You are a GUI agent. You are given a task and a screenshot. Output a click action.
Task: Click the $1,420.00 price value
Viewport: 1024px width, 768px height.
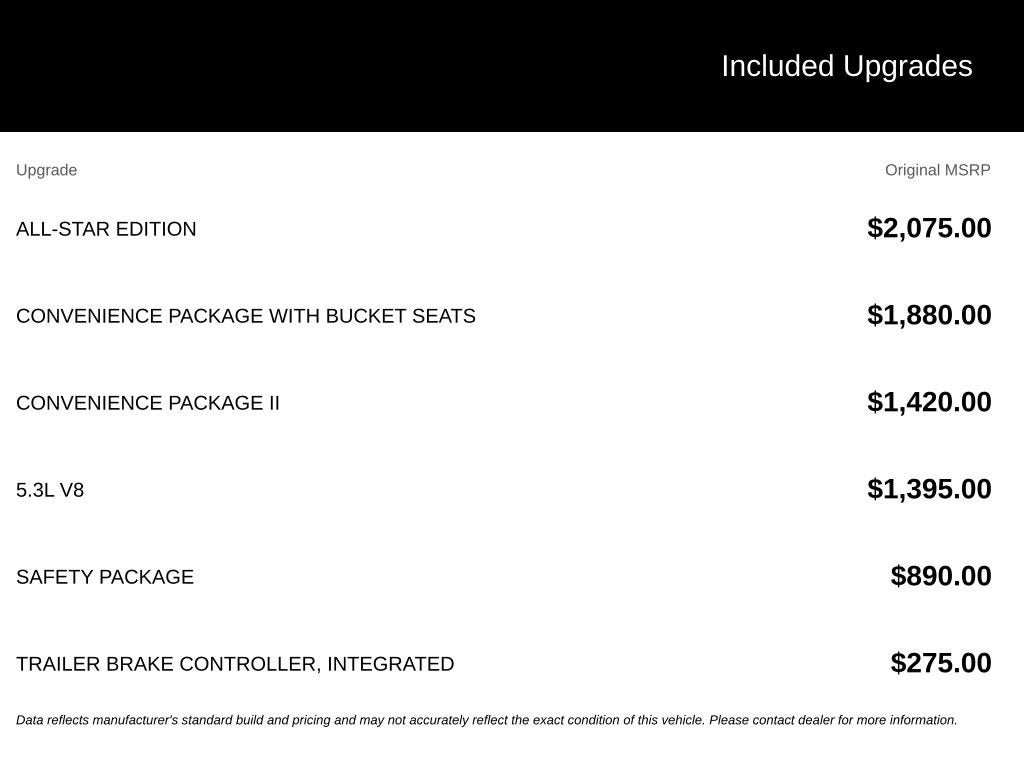coord(929,402)
